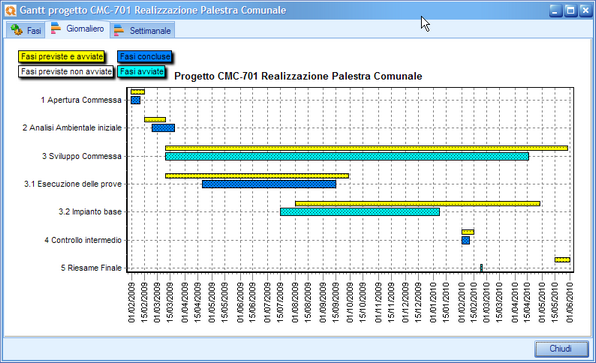Image resolution: width=596 pixels, height=363 pixels.
Task: Select the small cyan marker for Riesame Finale
Action: point(481,268)
